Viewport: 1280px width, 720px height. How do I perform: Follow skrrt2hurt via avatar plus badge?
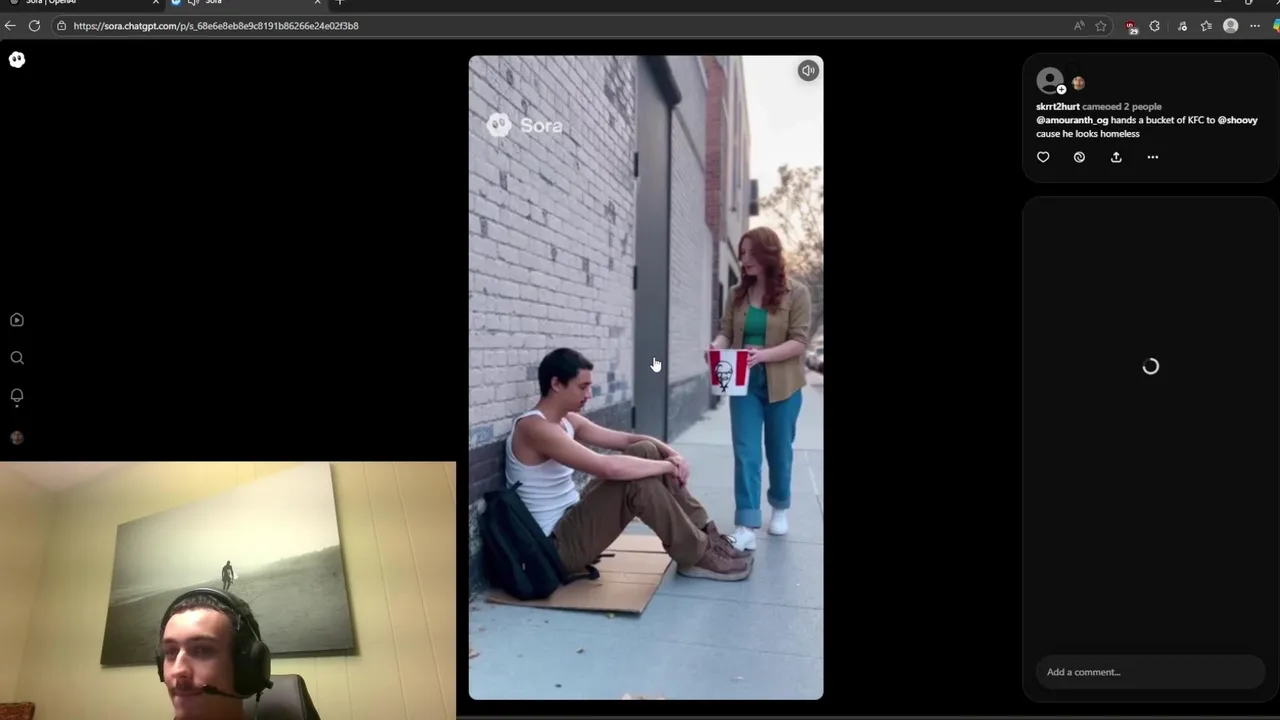tap(1061, 90)
